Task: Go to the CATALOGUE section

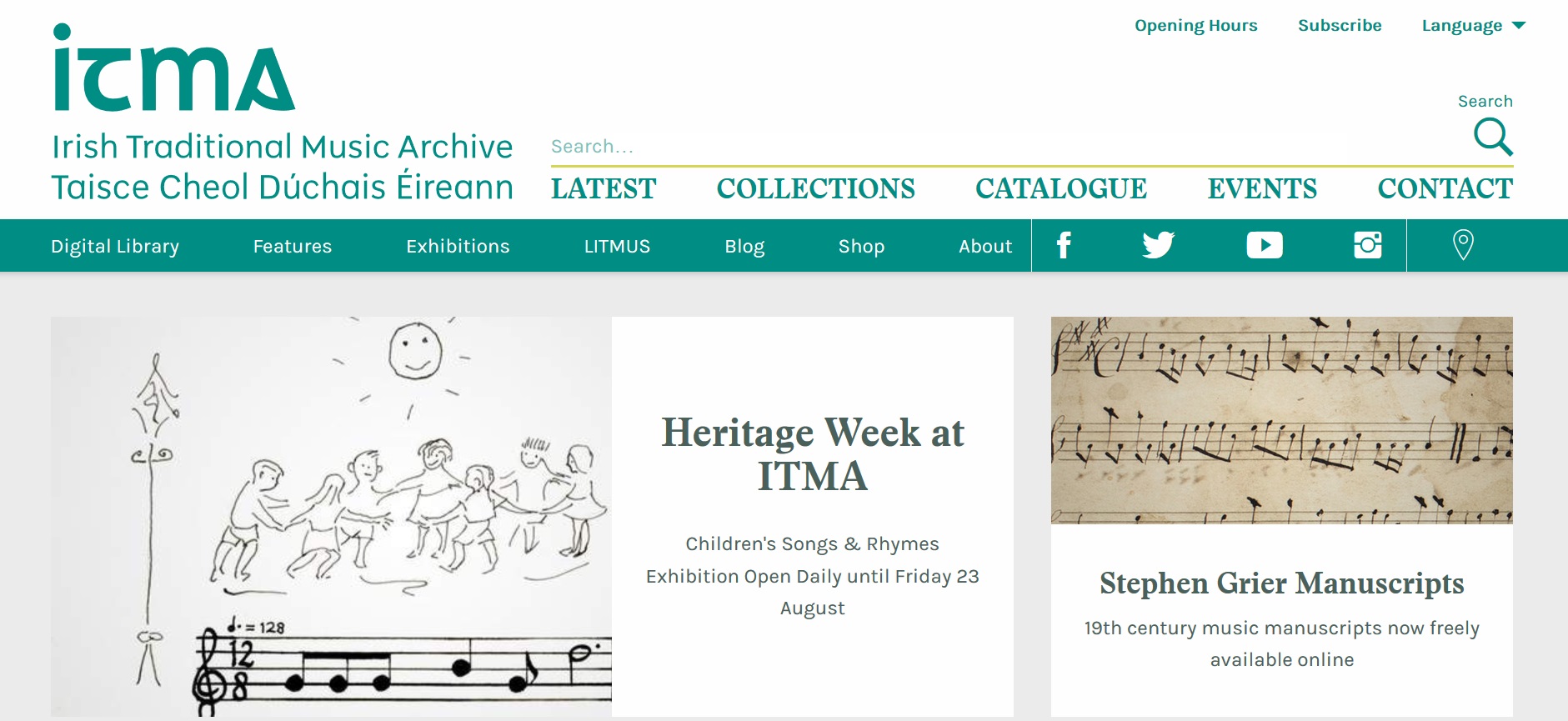Action: [1061, 188]
